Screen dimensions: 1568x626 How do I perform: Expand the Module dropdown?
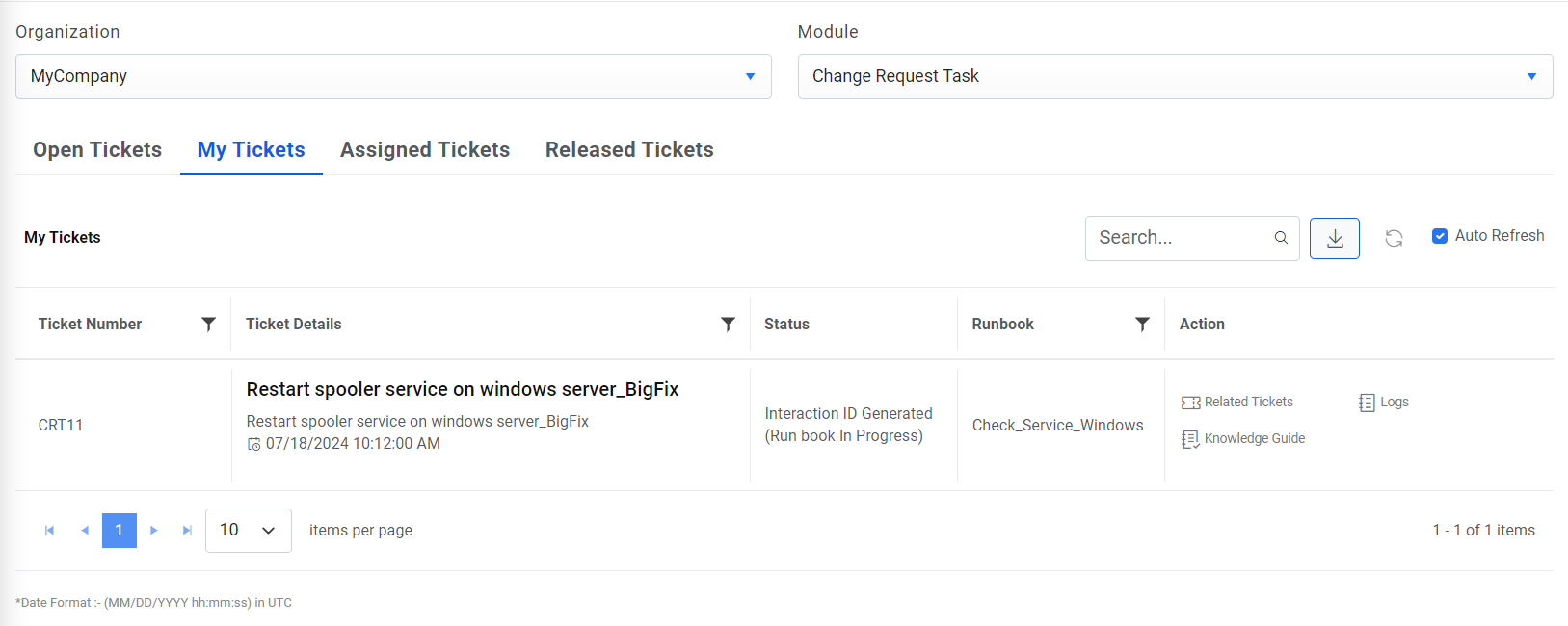(1531, 76)
